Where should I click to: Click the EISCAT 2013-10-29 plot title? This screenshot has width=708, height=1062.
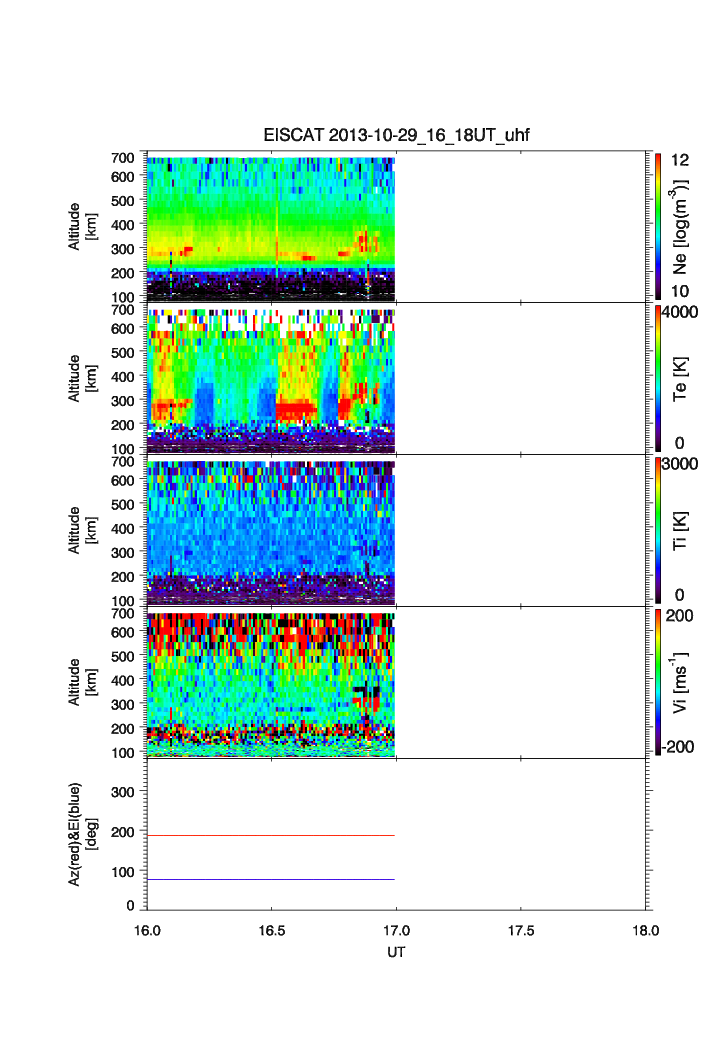click(x=400, y=135)
